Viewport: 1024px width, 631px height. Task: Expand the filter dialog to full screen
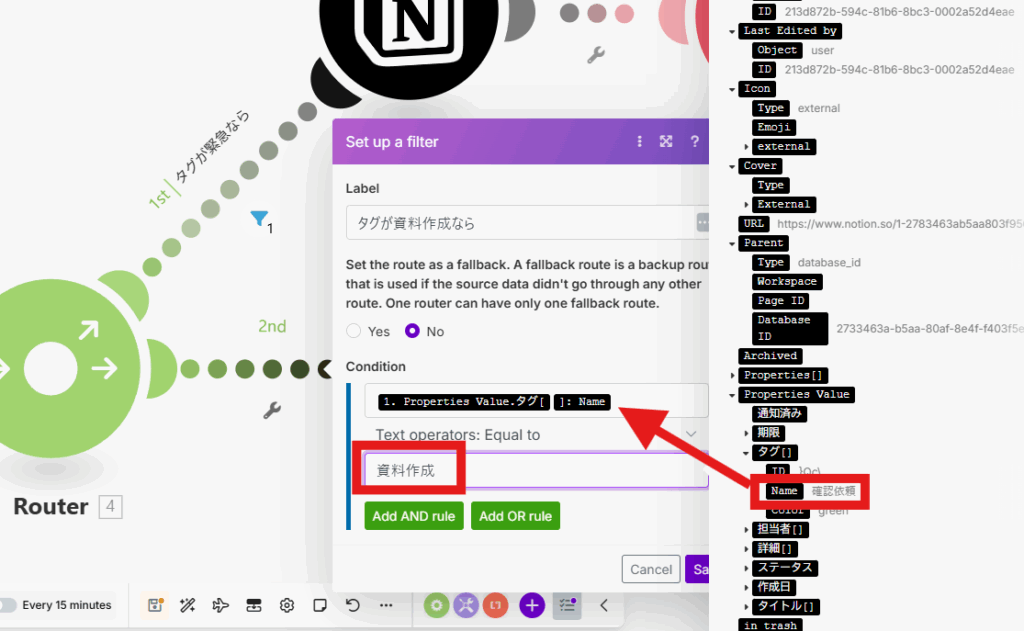(x=666, y=142)
